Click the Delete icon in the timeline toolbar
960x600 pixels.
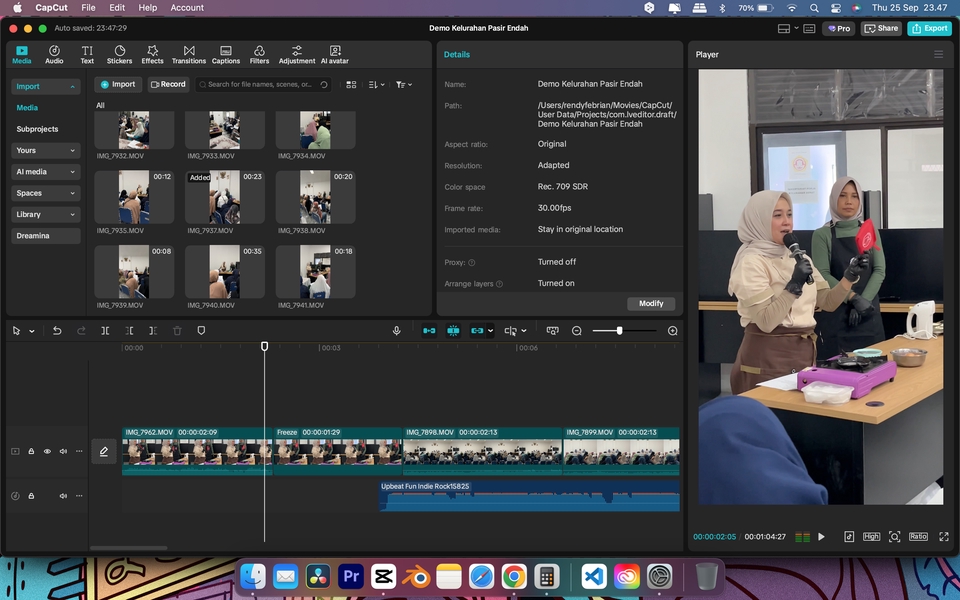(x=178, y=330)
